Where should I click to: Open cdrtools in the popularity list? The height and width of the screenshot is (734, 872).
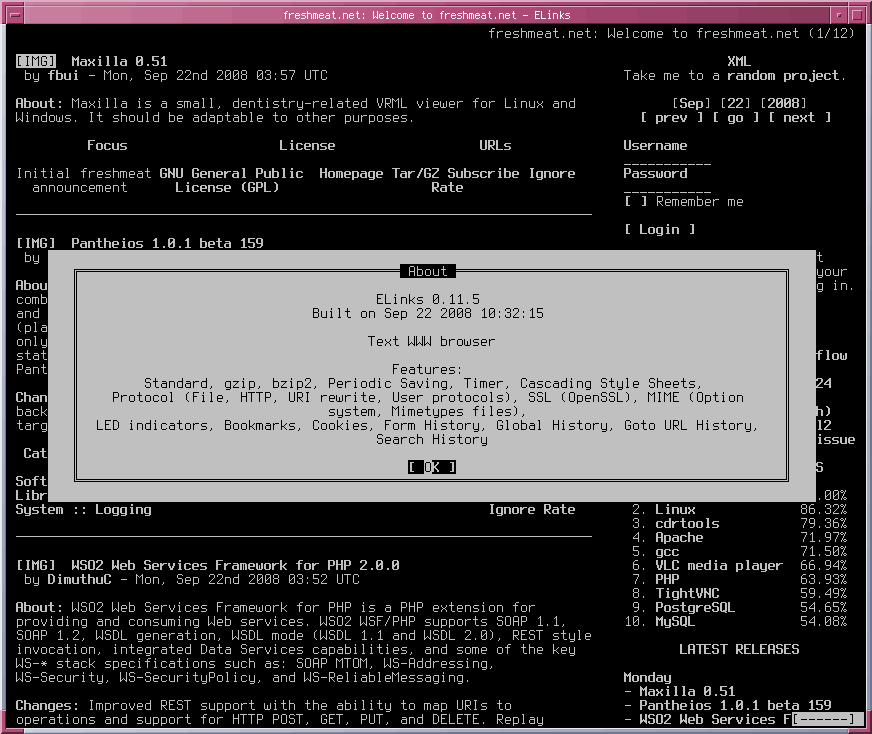[687, 523]
